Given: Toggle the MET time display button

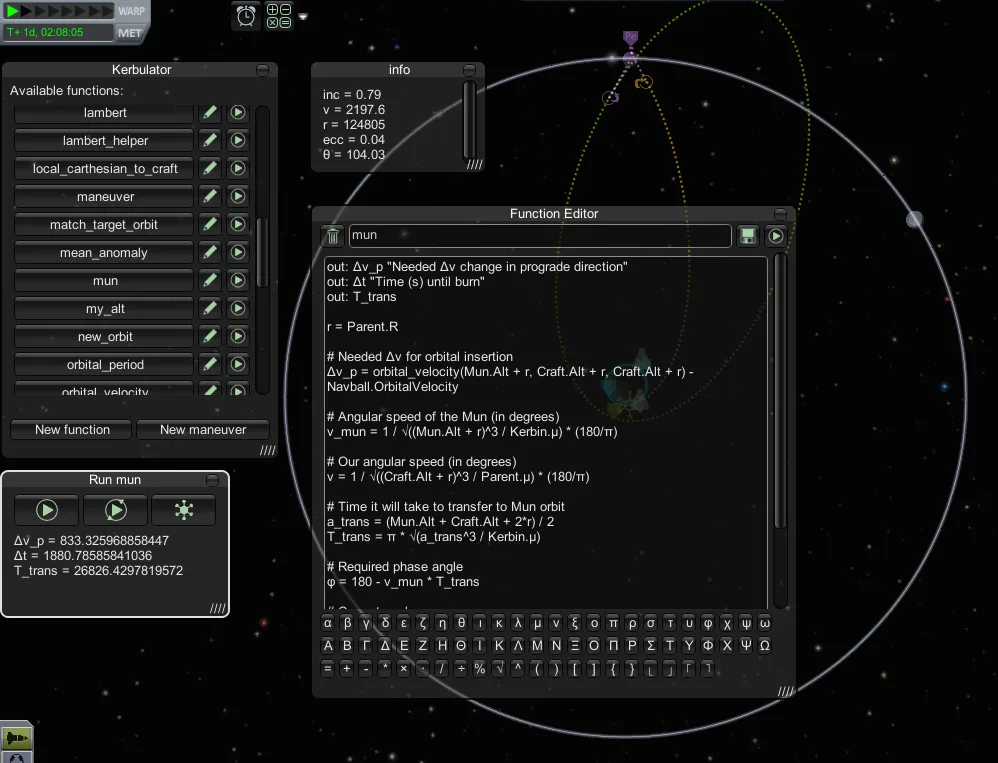Looking at the screenshot, I should [x=130, y=33].
